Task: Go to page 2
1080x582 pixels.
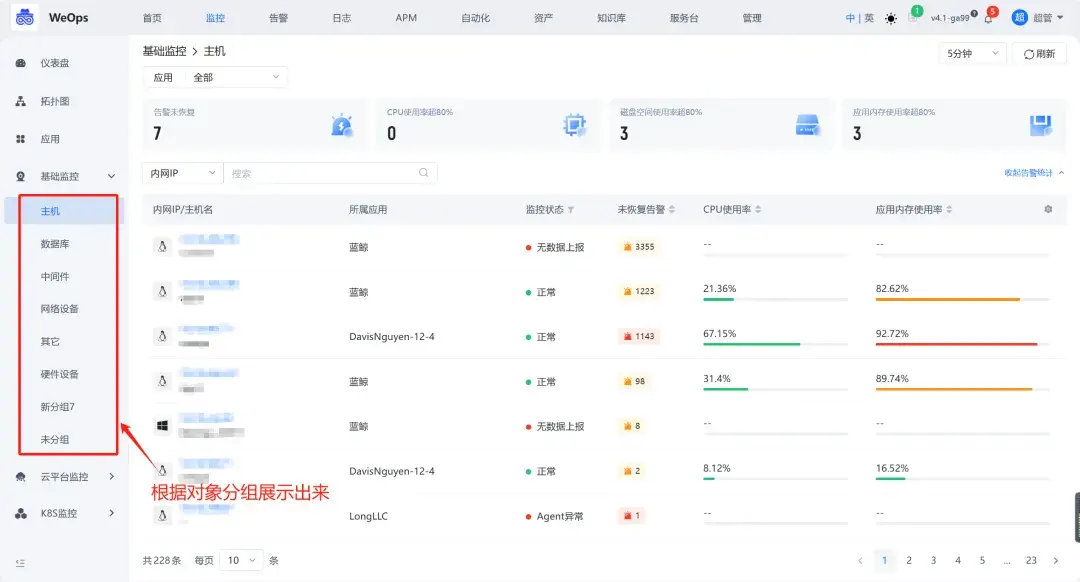Action: (x=909, y=560)
